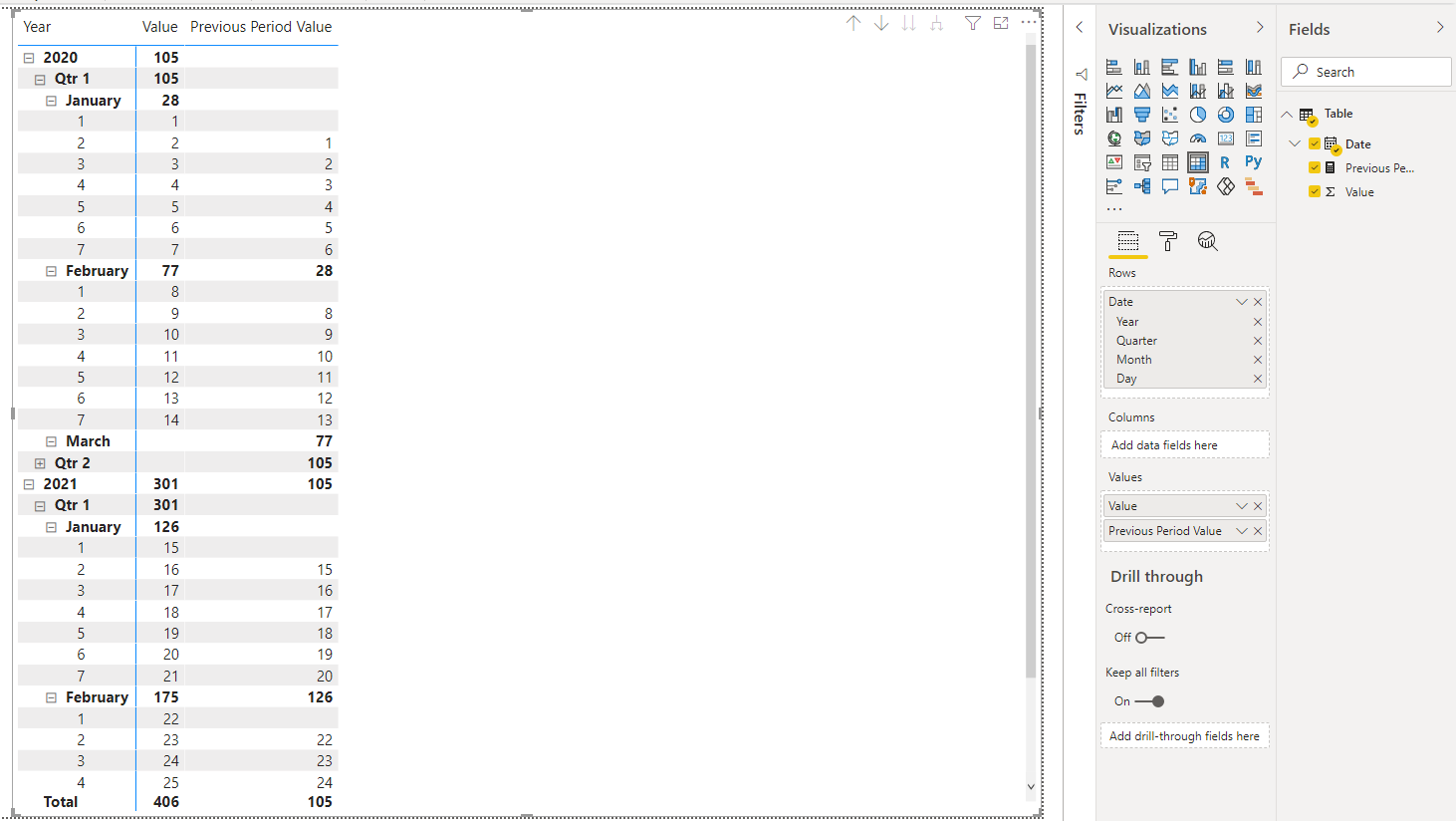Screen dimensions: 1456x821
Task: Select the Matrix visualization
Action: tap(1198, 162)
